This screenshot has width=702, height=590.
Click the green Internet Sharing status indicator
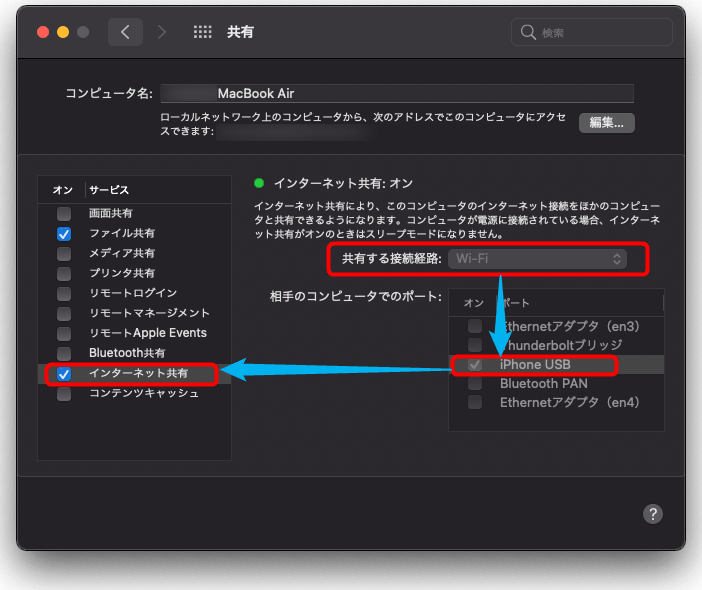point(259,183)
